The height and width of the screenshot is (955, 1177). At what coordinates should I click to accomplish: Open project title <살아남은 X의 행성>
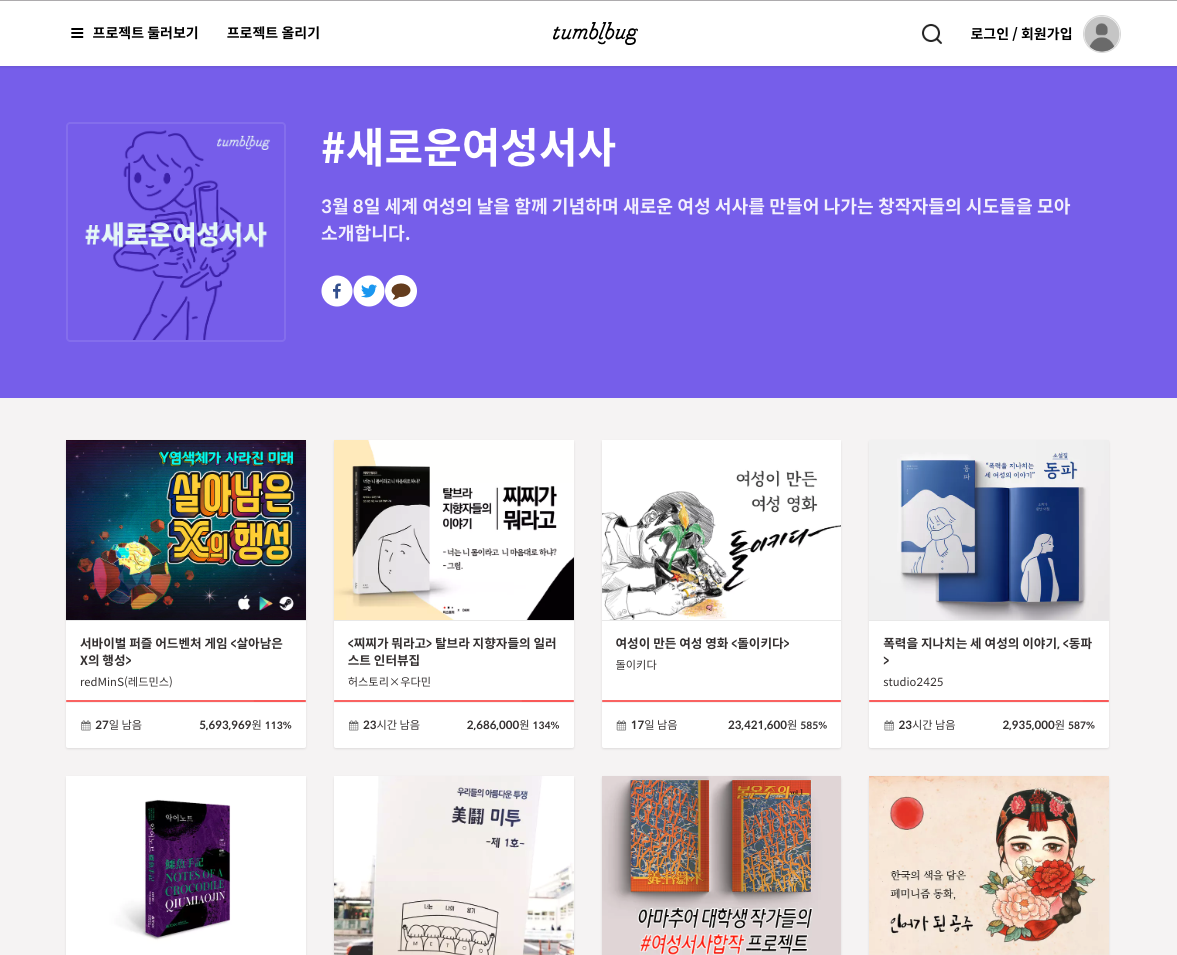[x=182, y=652]
